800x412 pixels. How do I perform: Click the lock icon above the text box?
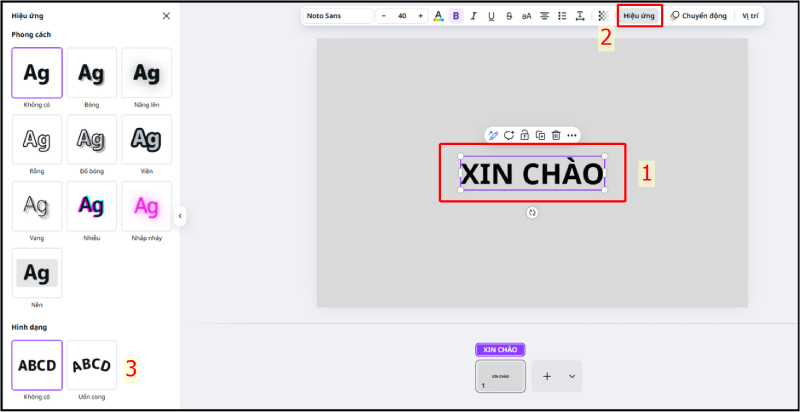tap(524, 135)
